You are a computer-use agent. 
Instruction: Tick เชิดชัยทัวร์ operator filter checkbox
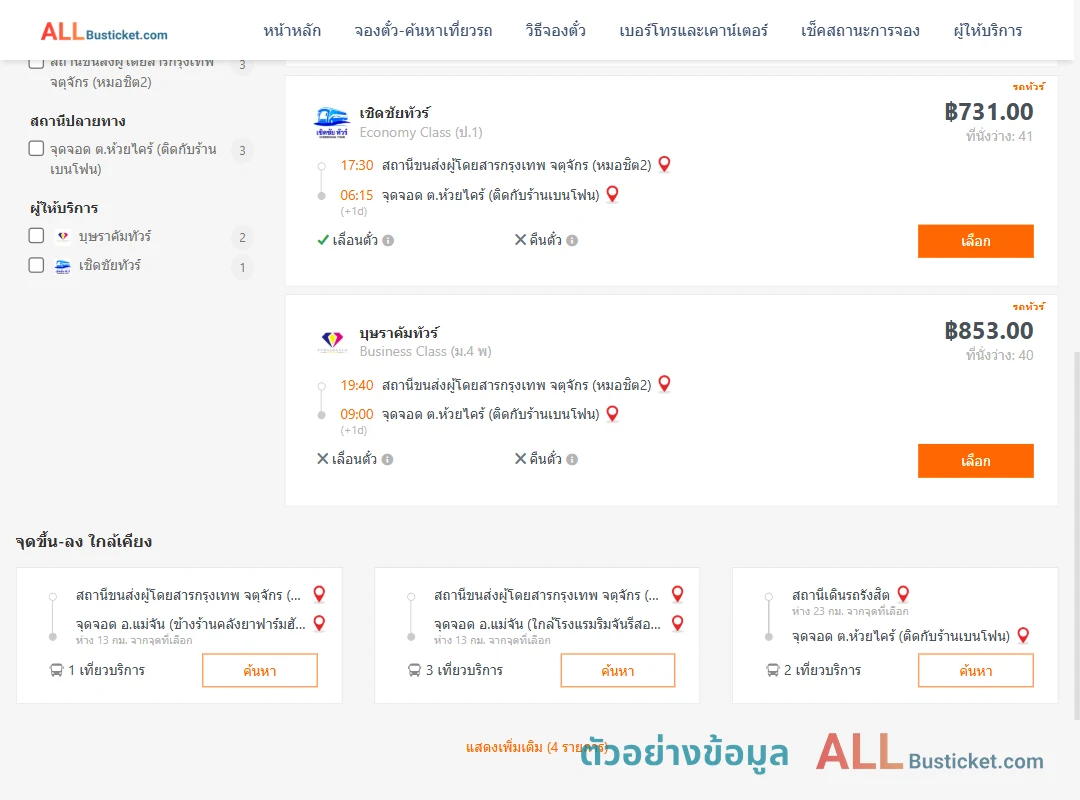[x=37, y=265]
